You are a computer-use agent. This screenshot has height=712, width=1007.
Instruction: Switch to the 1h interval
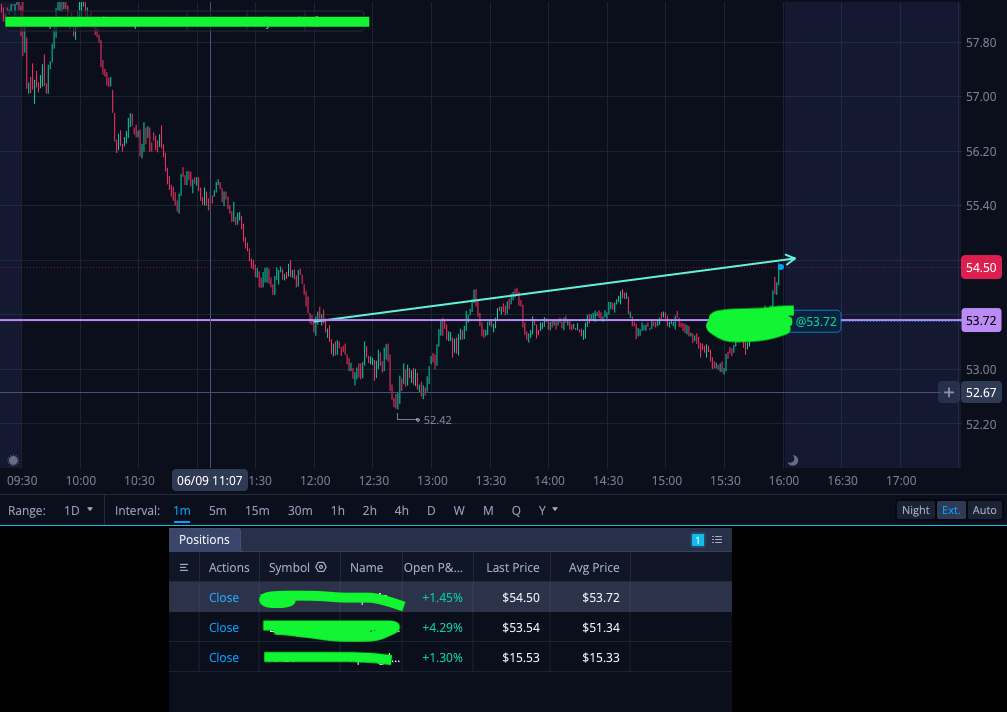click(337, 510)
